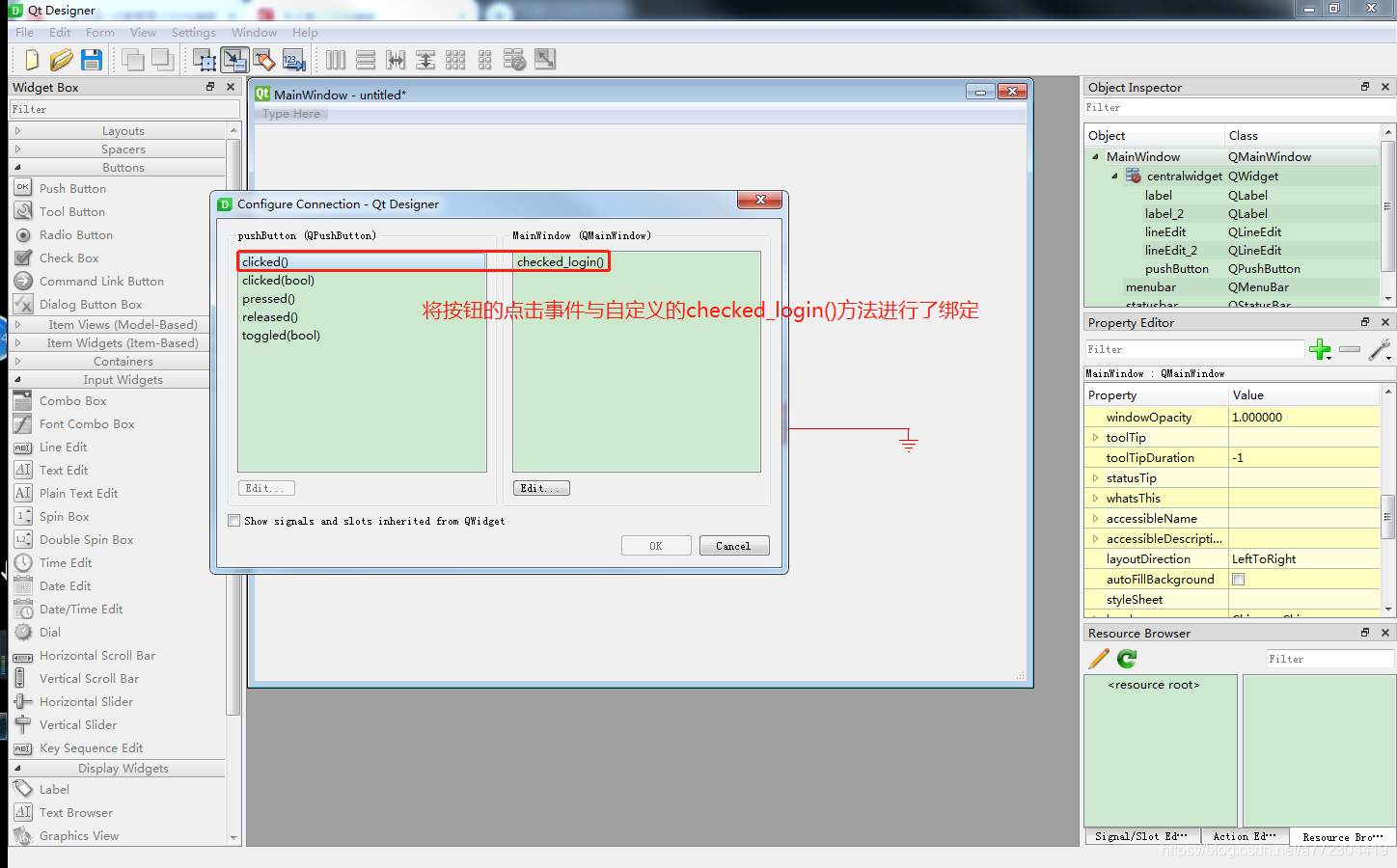The image size is (1397, 868).
Task: Click the Cancel button in Configure Connection
Action: click(733, 546)
